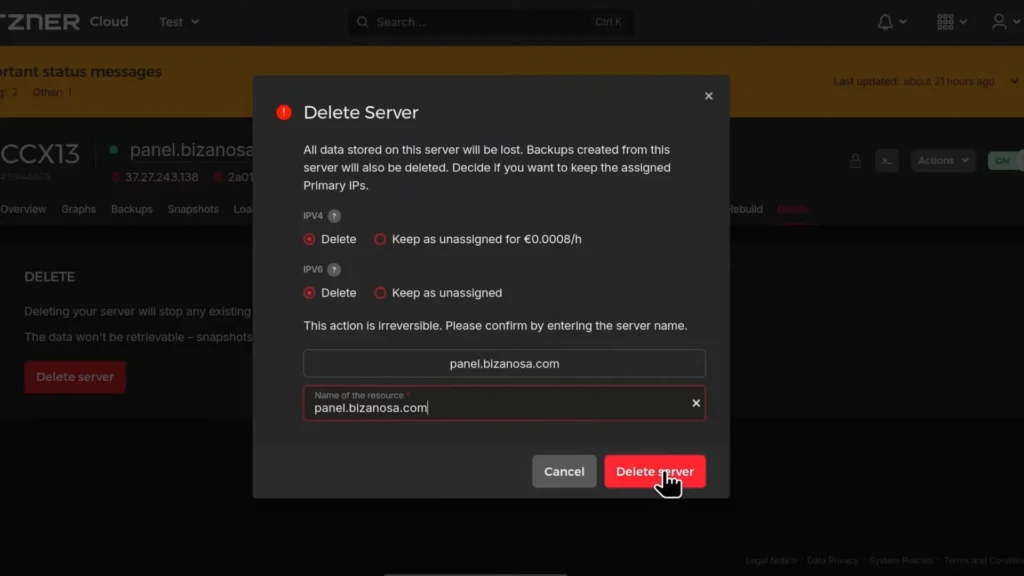The height and width of the screenshot is (576, 1024).
Task: Toggle the server ON switch
Action: click(x=1005, y=159)
